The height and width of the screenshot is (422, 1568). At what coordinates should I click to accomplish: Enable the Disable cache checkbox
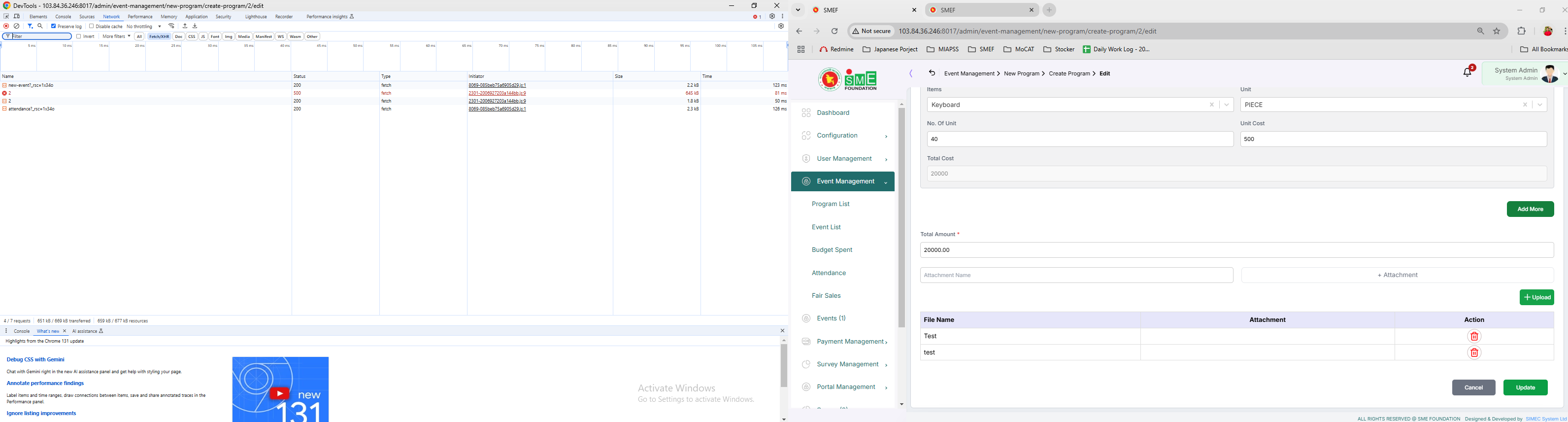[91, 26]
